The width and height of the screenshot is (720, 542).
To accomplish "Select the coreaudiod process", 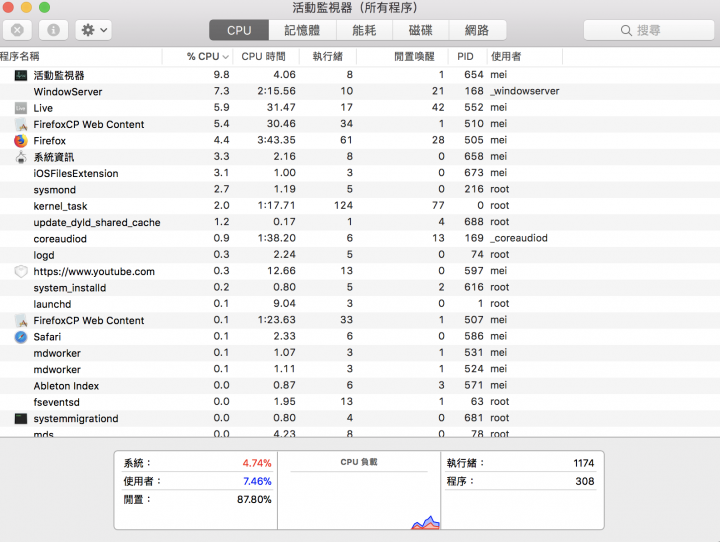I will (x=360, y=238).
